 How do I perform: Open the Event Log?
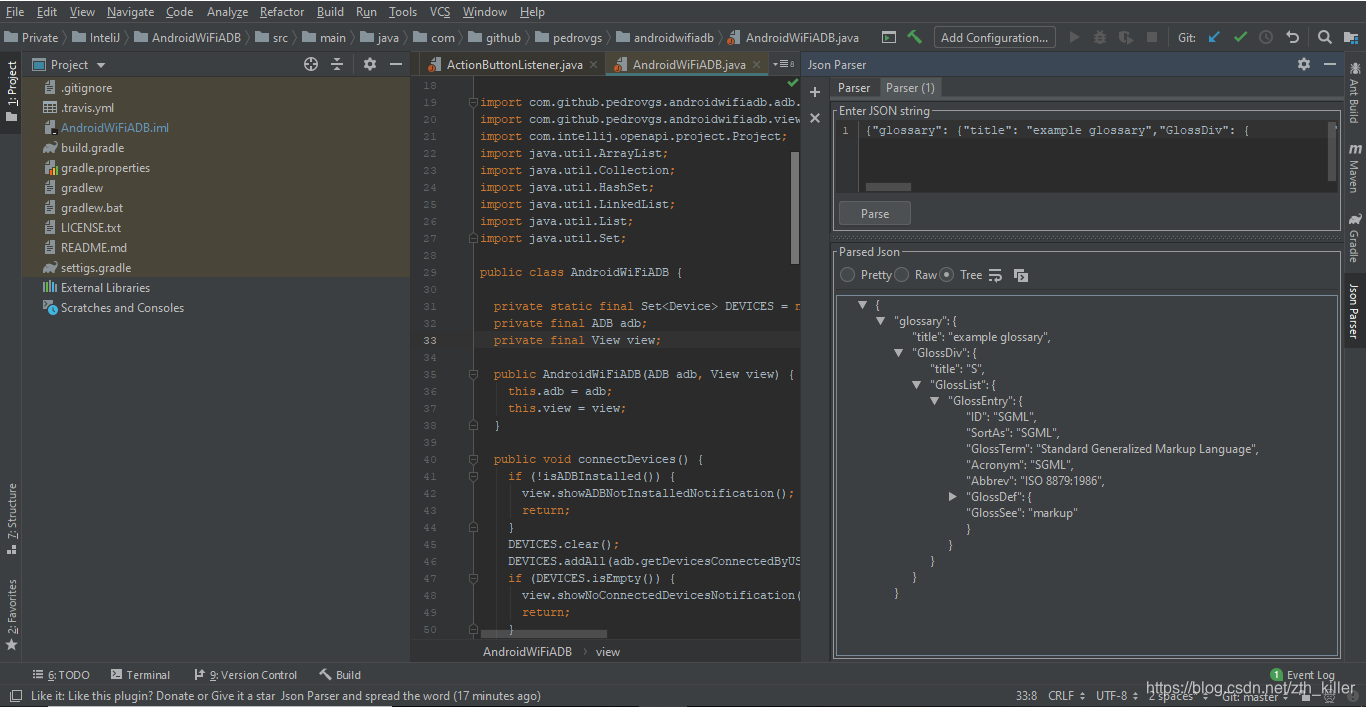1302,675
